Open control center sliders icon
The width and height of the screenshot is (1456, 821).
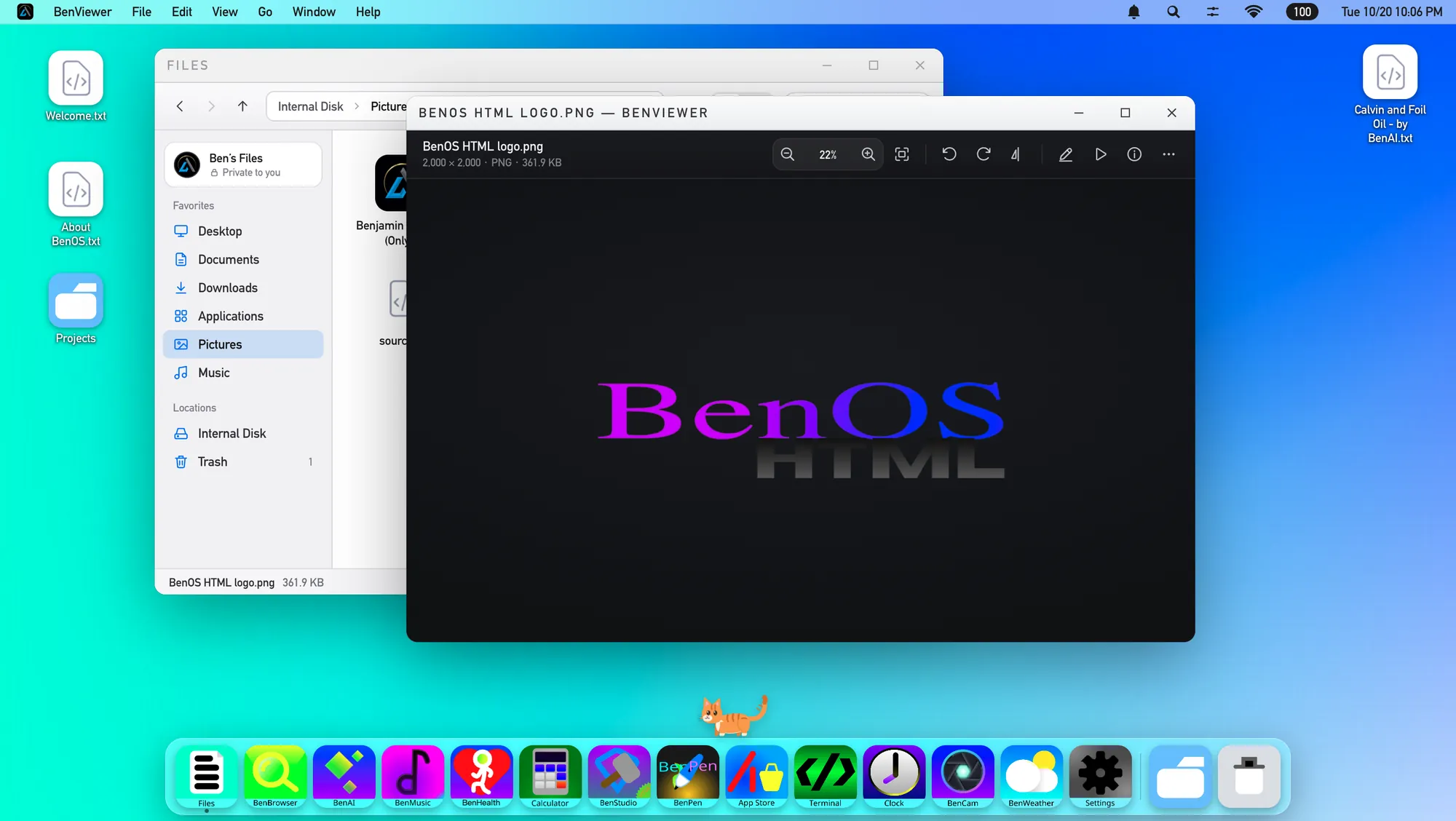[1212, 12]
